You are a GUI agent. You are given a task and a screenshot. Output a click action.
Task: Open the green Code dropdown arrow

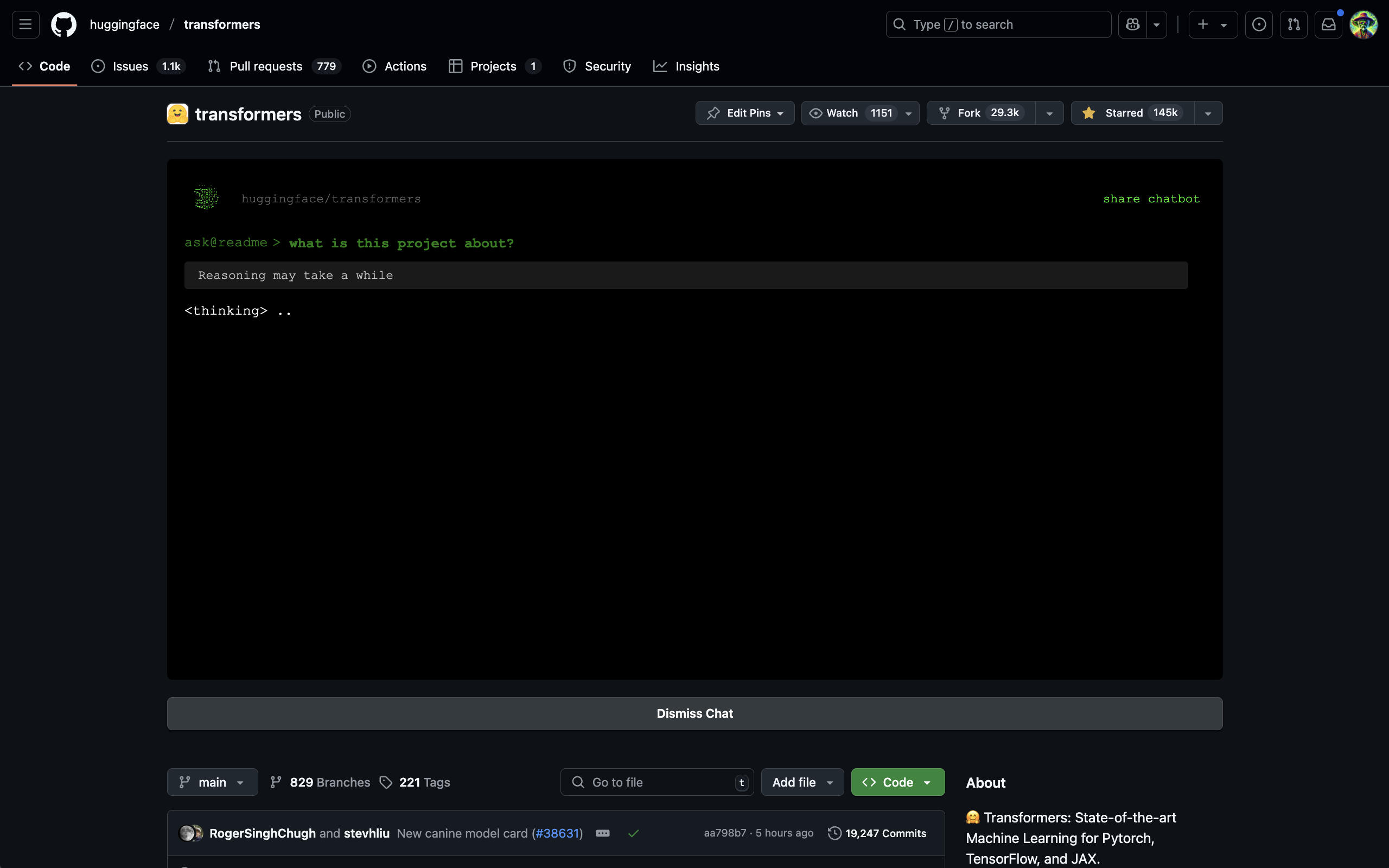pyautogui.click(x=927, y=782)
